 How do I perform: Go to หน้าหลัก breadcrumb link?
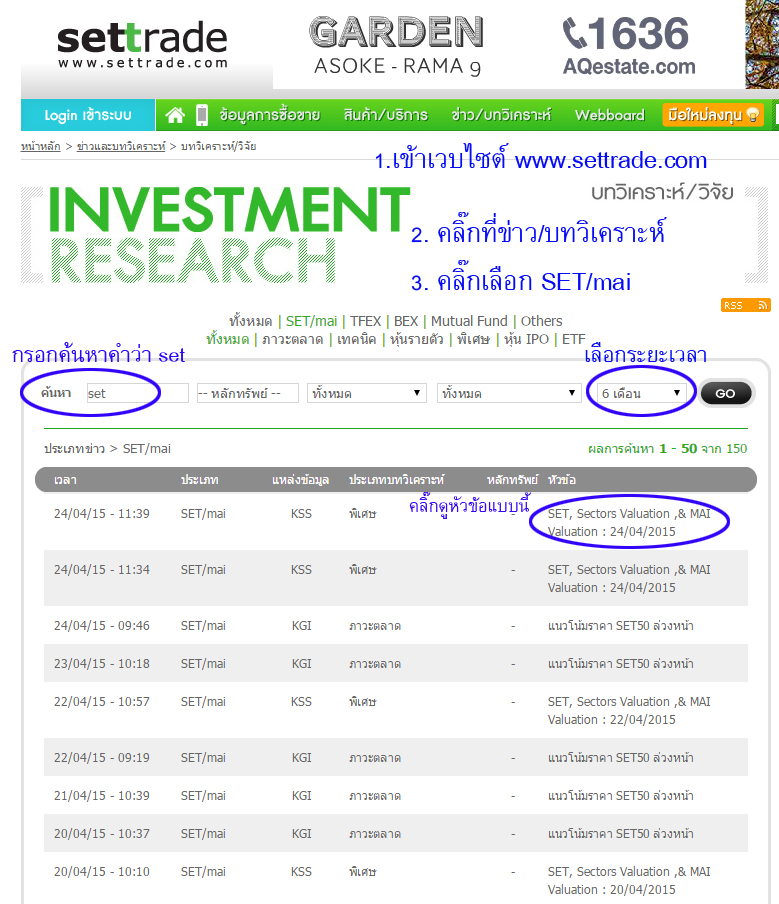pos(40,147)
